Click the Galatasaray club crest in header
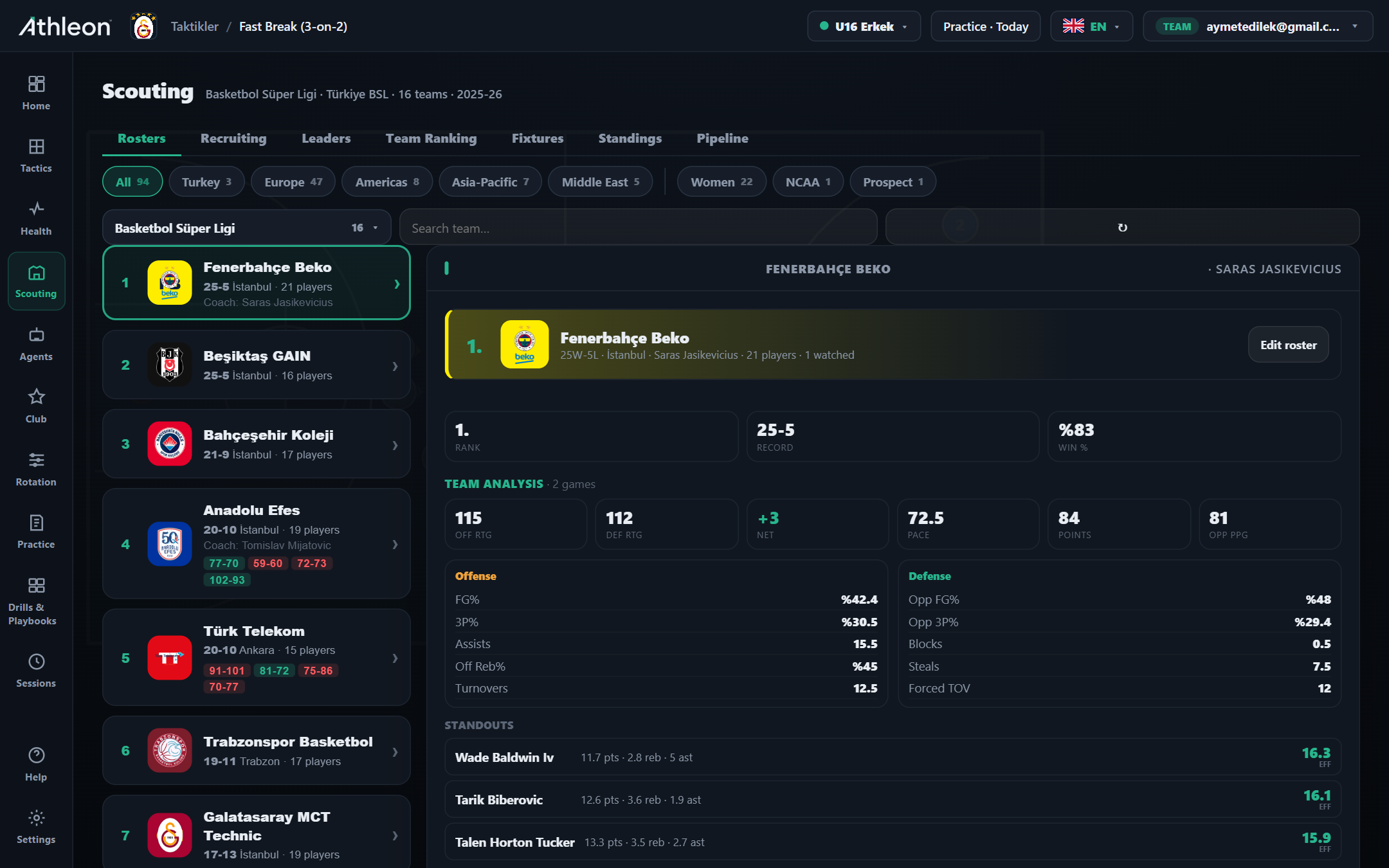 point(143,26)
